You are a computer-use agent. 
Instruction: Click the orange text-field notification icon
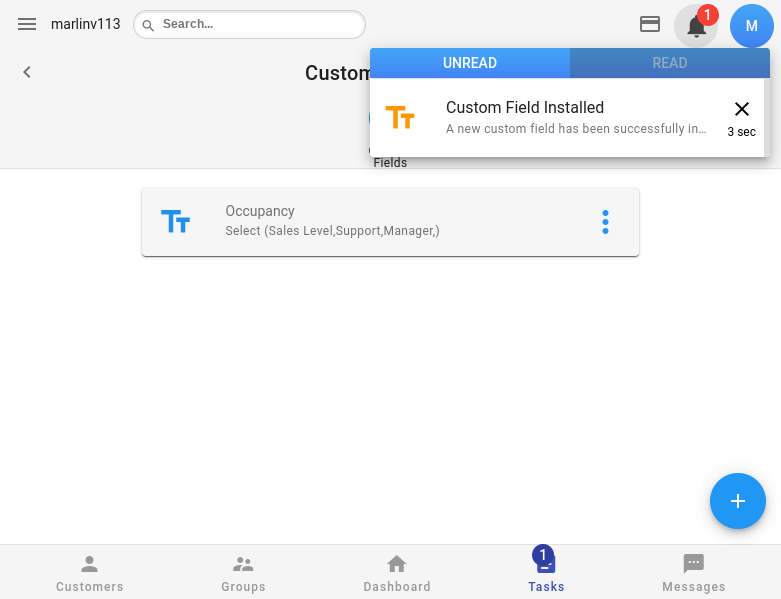[400, 118]
